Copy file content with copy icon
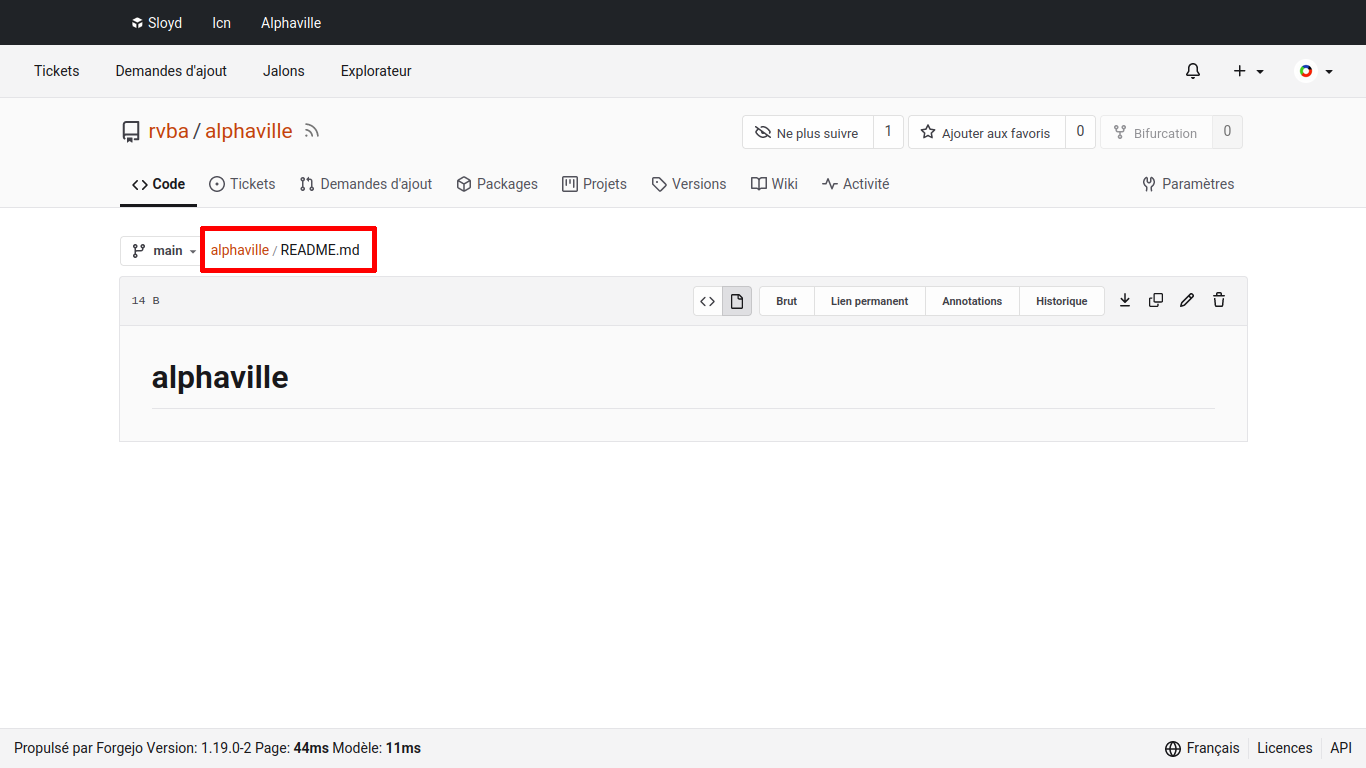This screenshot has height=768, width=1366. 1156,300
